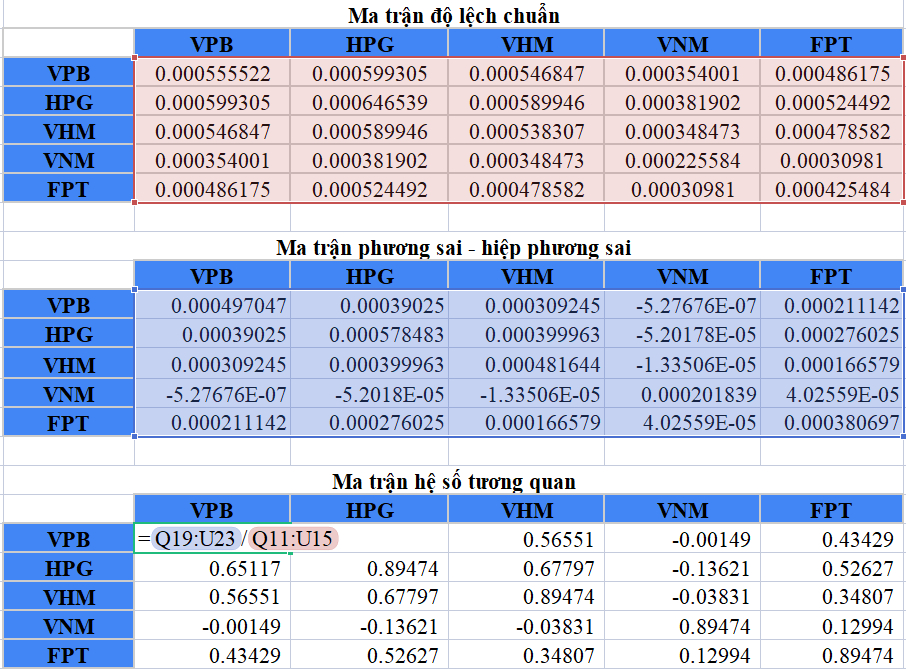Screen dimensions: 906x669
Task: Click cell with value -5.27676E-07 in VPB row
Action: pos(682,305)
